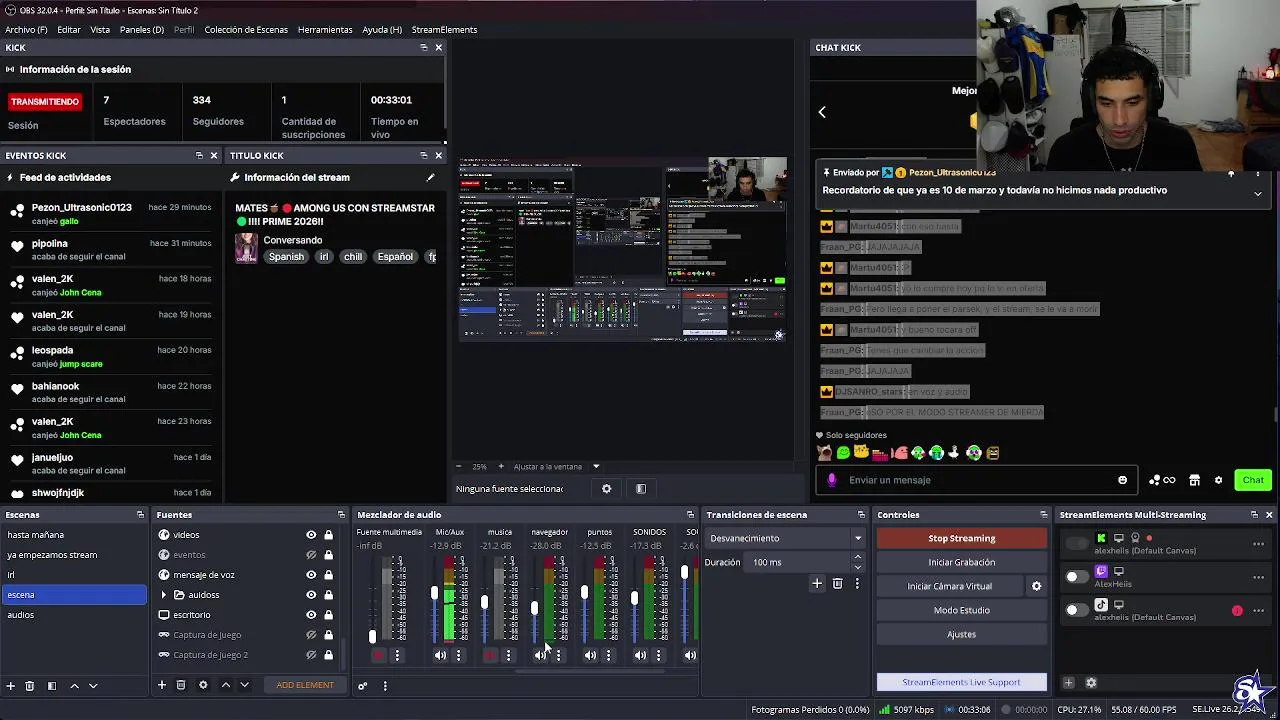Enable the TikTok alexheiis stream toggle

pos(1077,610)
